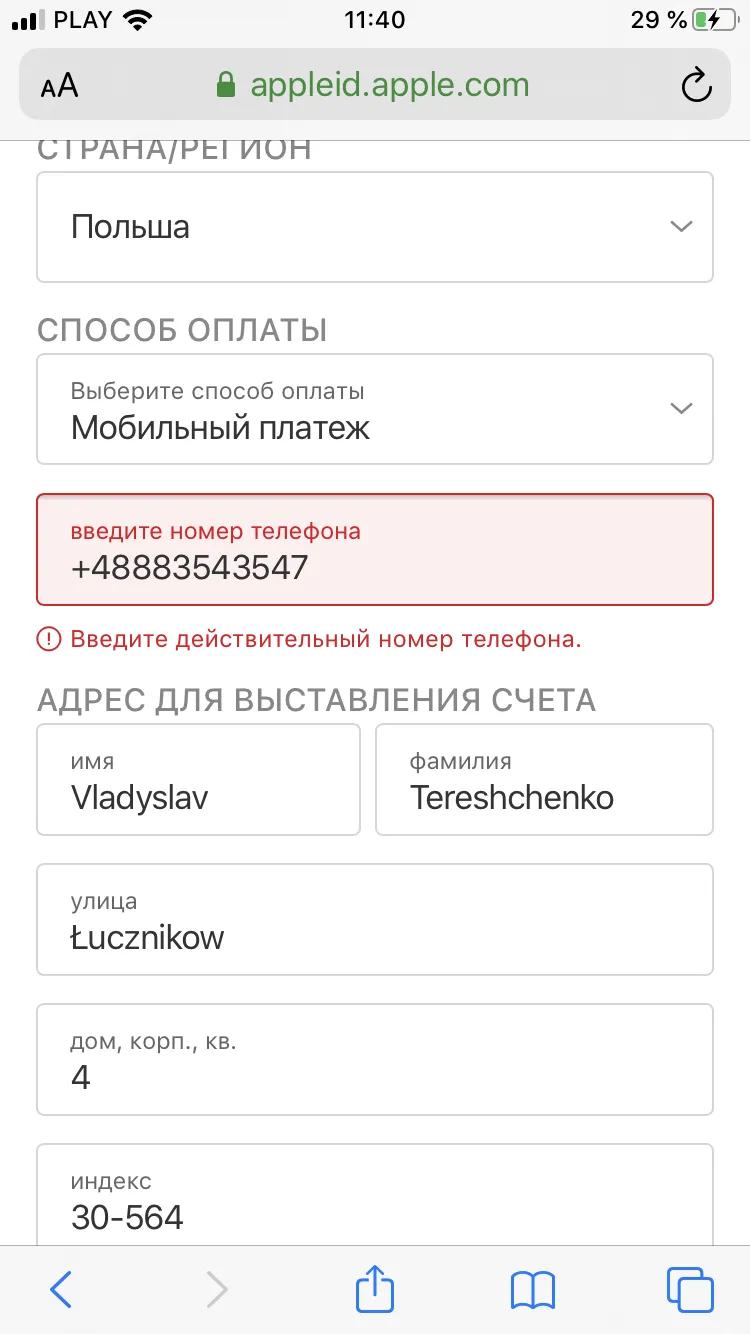Tap the green padlock security icon
750x1334 pixels.
[x=227, y=84]
